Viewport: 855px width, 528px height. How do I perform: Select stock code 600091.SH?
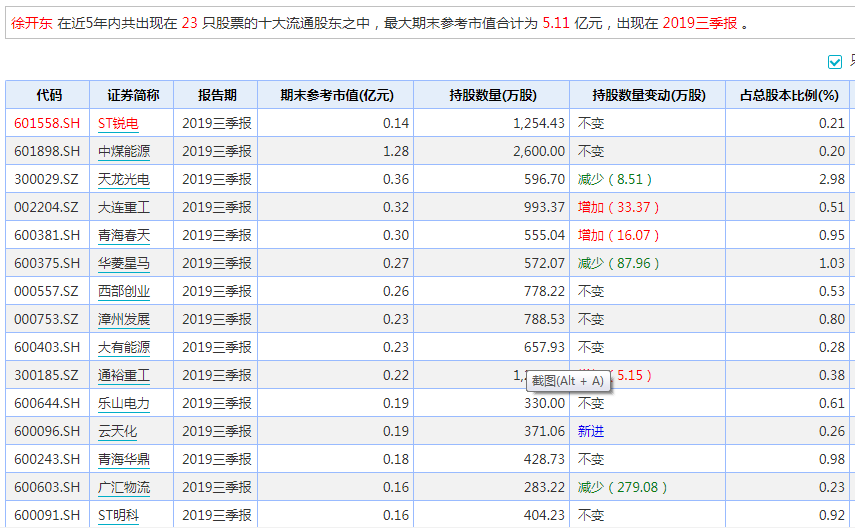[x=47, y=515]
